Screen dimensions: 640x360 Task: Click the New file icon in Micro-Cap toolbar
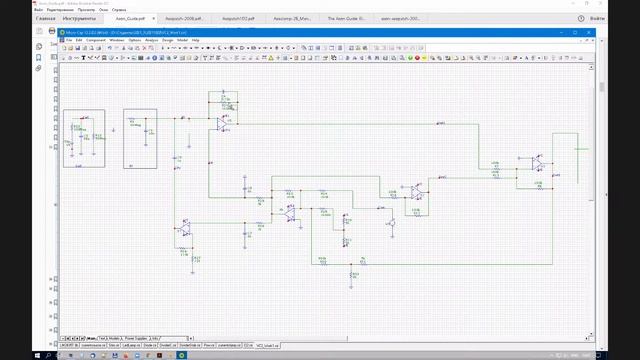pyautogui.click(x=64, y=48)
